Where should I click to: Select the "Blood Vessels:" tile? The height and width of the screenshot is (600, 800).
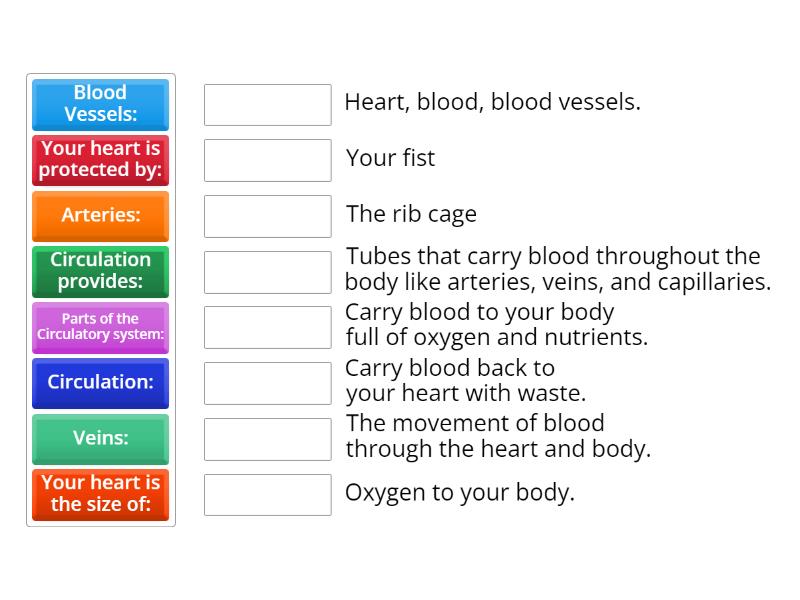click(x=100, y=104)
